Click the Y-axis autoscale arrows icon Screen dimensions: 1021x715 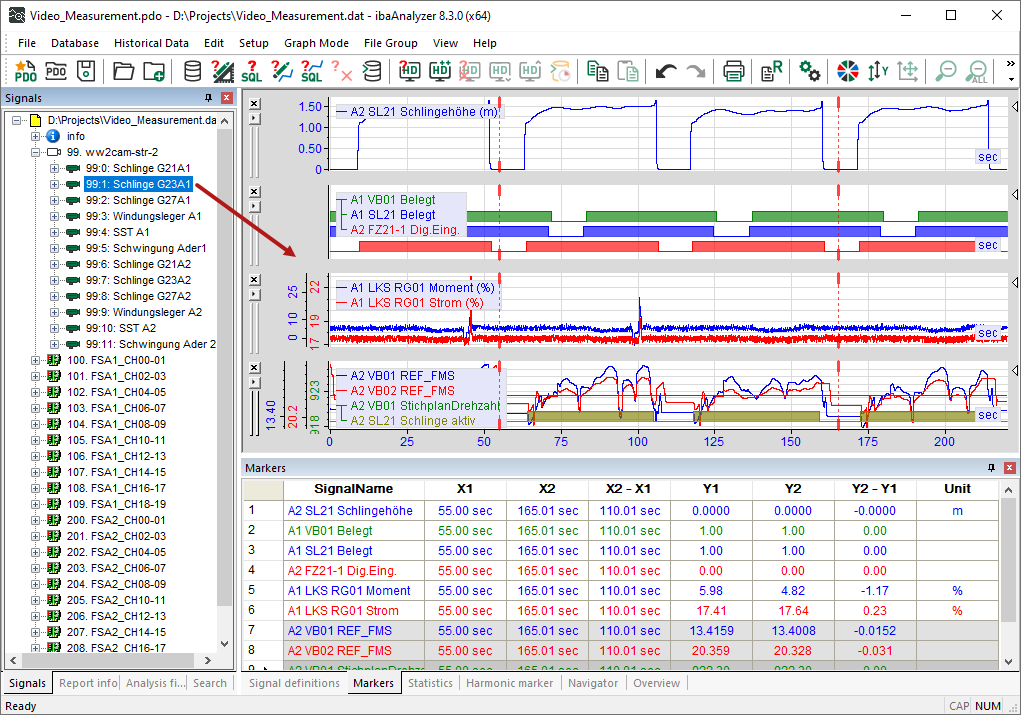[877, 71]
